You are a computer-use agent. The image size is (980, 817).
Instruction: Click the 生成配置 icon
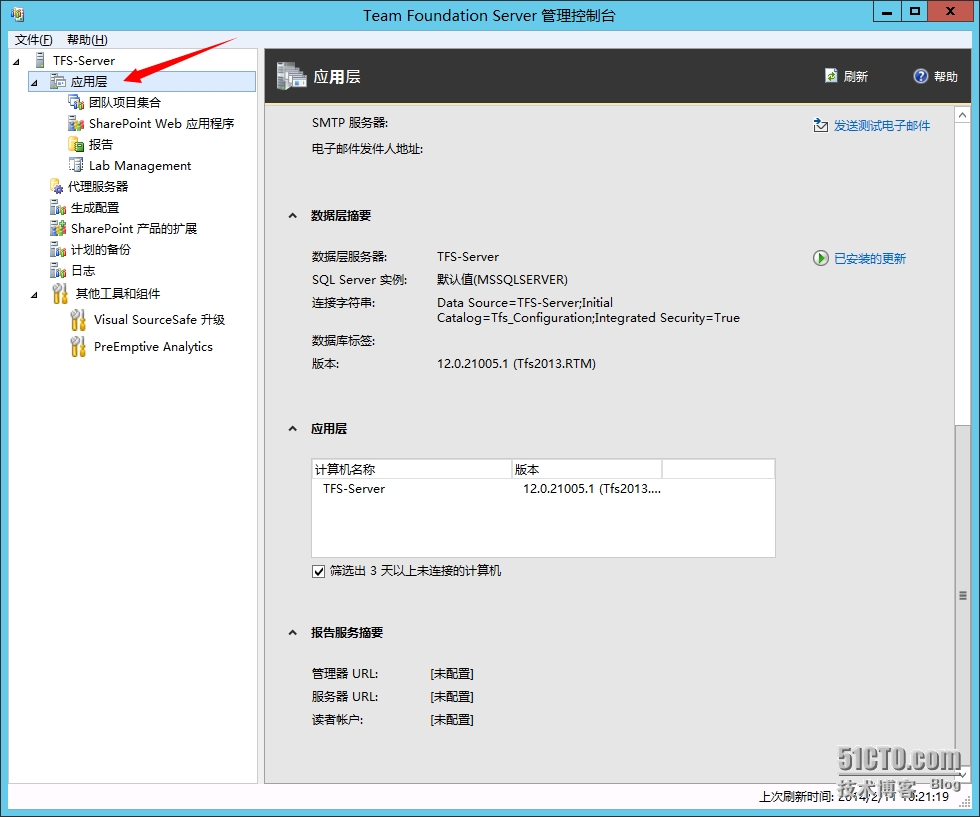pos(58,208)
